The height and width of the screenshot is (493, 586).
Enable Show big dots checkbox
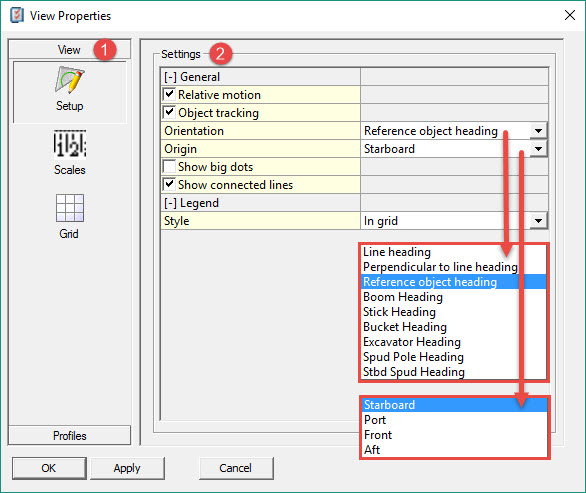click(169, 166)
